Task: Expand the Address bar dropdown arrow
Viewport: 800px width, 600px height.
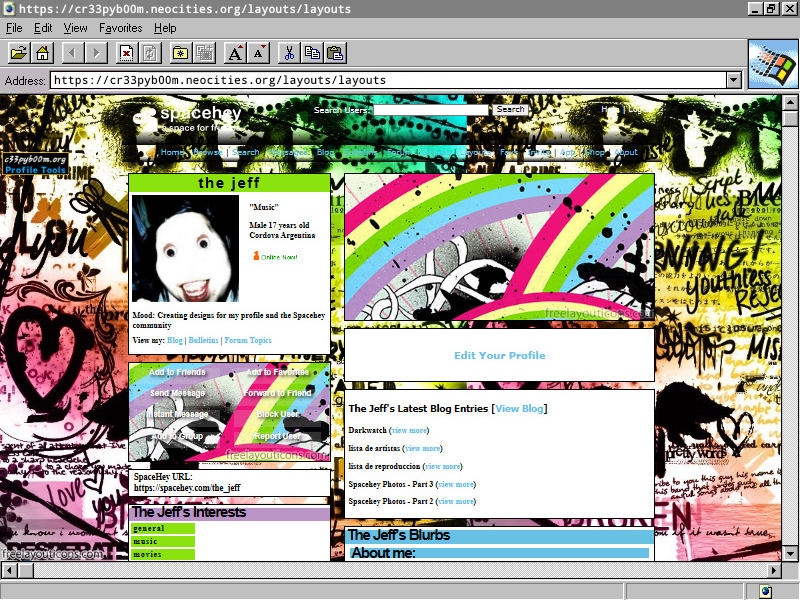Action: coord(734,80)
